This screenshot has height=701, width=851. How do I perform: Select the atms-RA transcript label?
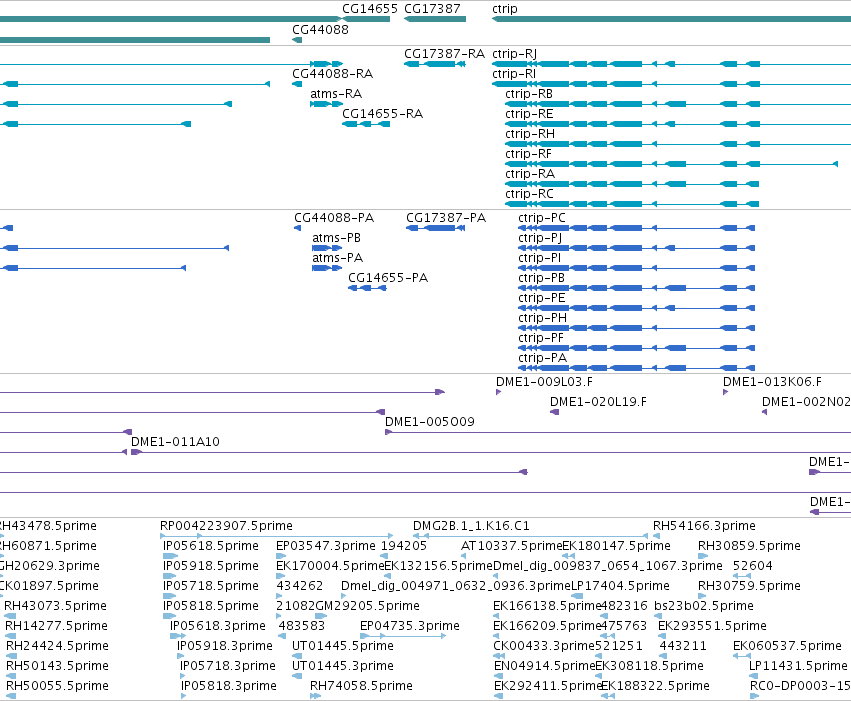[336, 94]
